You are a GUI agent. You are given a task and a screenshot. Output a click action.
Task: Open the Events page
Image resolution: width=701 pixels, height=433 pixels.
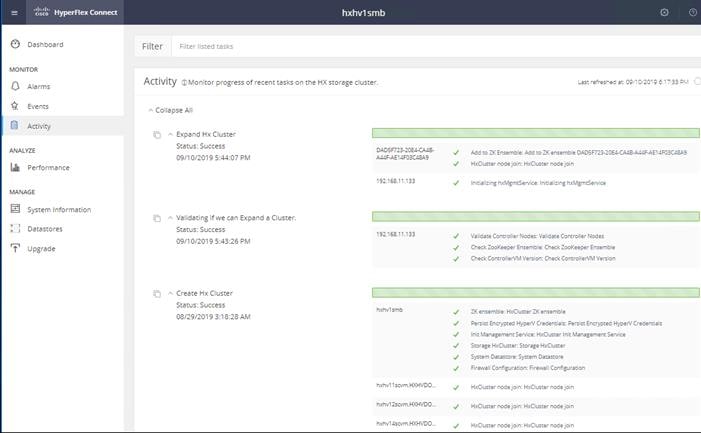[38, 106]
